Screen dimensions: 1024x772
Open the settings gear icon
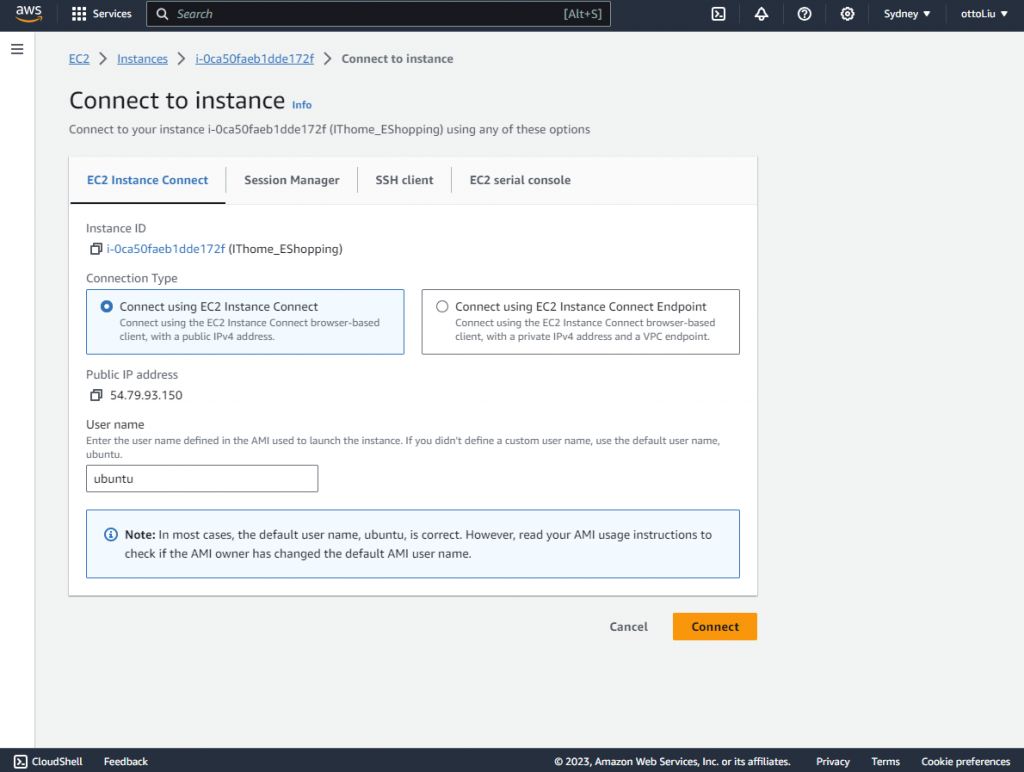click(x=847, y=14)
